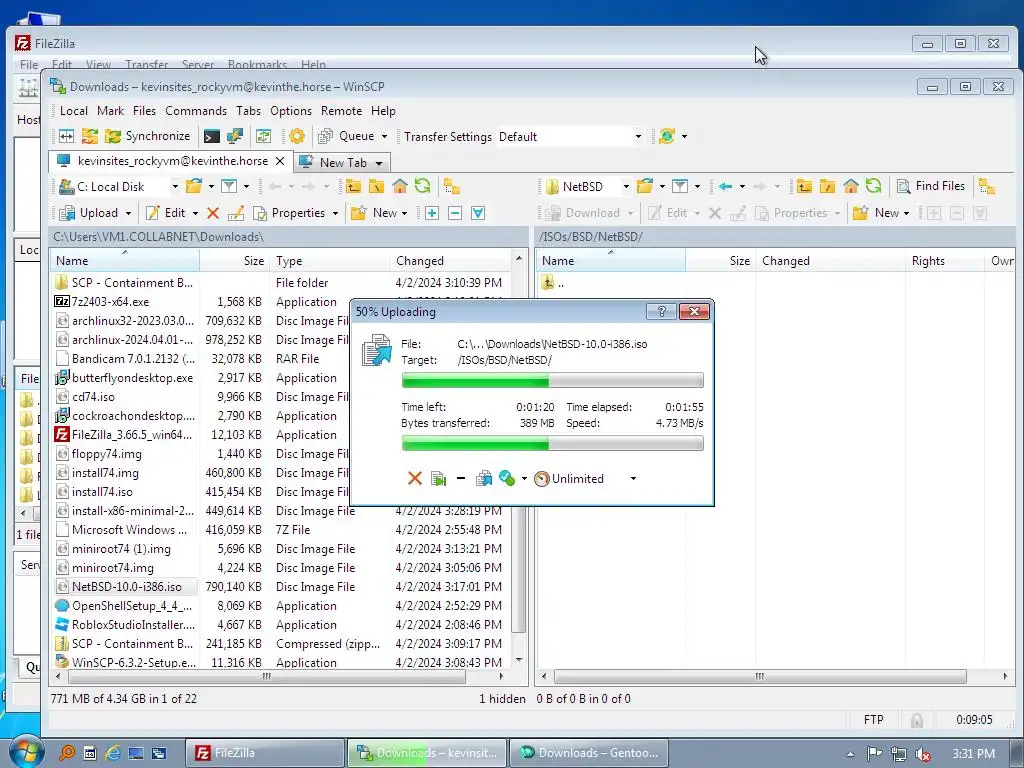Click the file transfer progress bar
The height and width of the screenshot is (768, 1024).
(552, 380)
